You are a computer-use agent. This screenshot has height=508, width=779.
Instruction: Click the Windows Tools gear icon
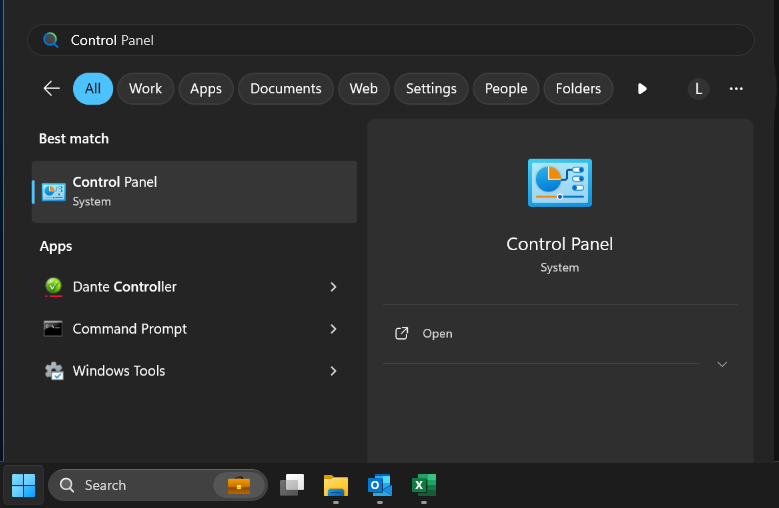pyautogui.click(x=54, y=371)
